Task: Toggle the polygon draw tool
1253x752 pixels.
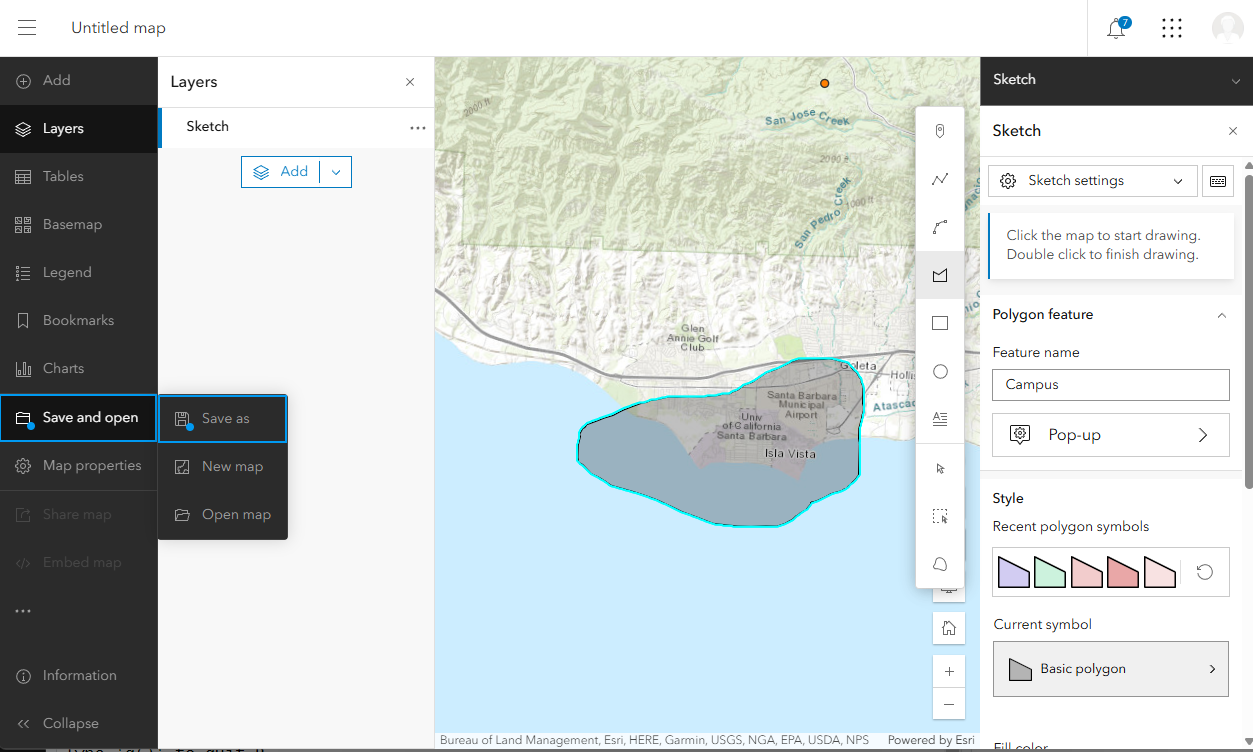Action: pos(940,275)
